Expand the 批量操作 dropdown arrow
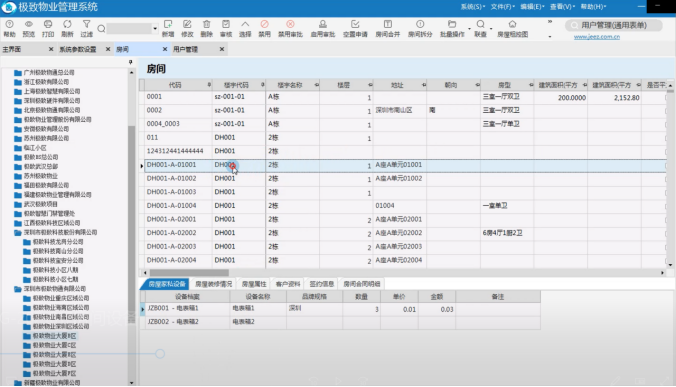 click(x=469, y=29)
